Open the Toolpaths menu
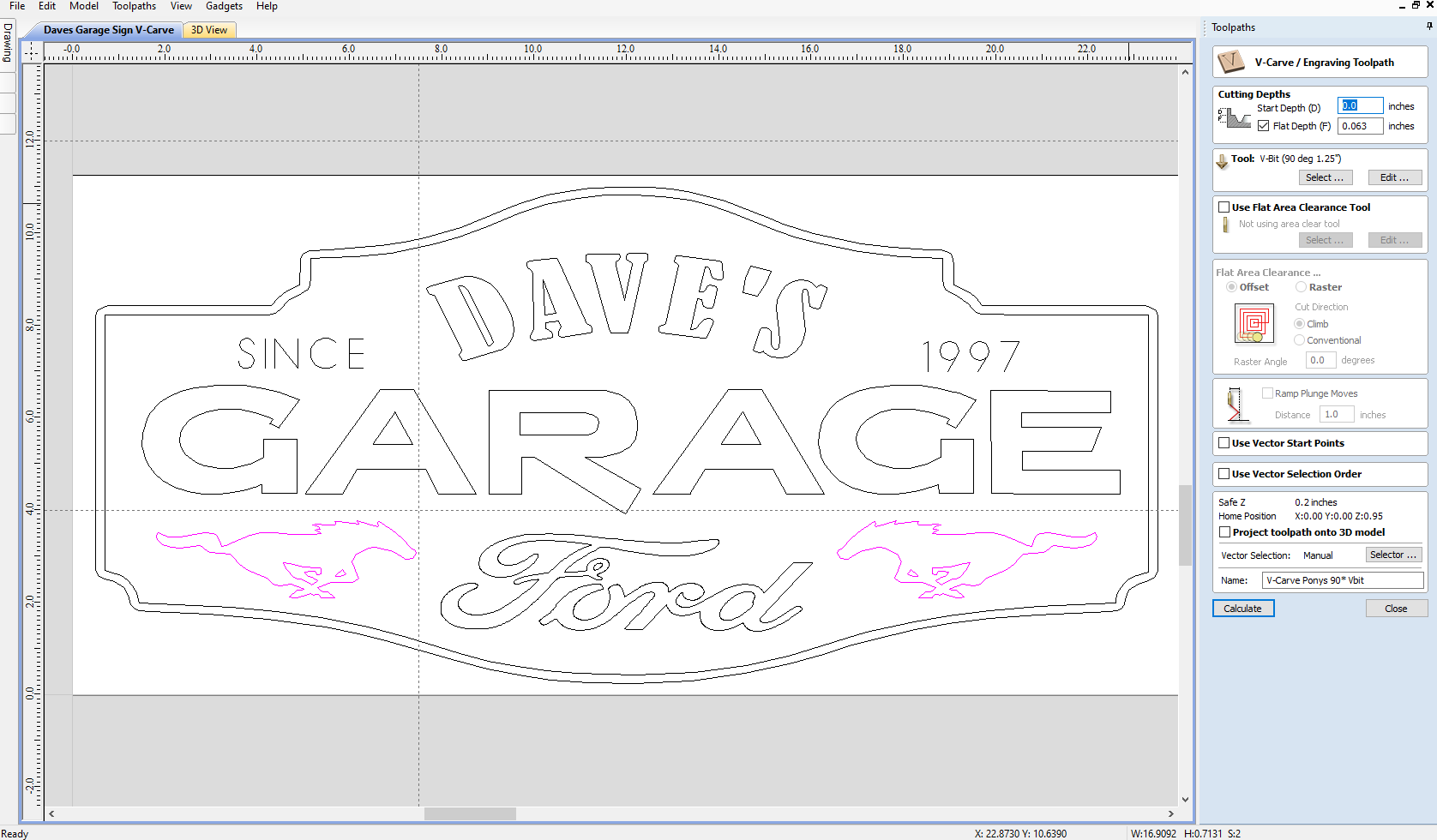The image size is (1437, 840). [x=135, y=6]
